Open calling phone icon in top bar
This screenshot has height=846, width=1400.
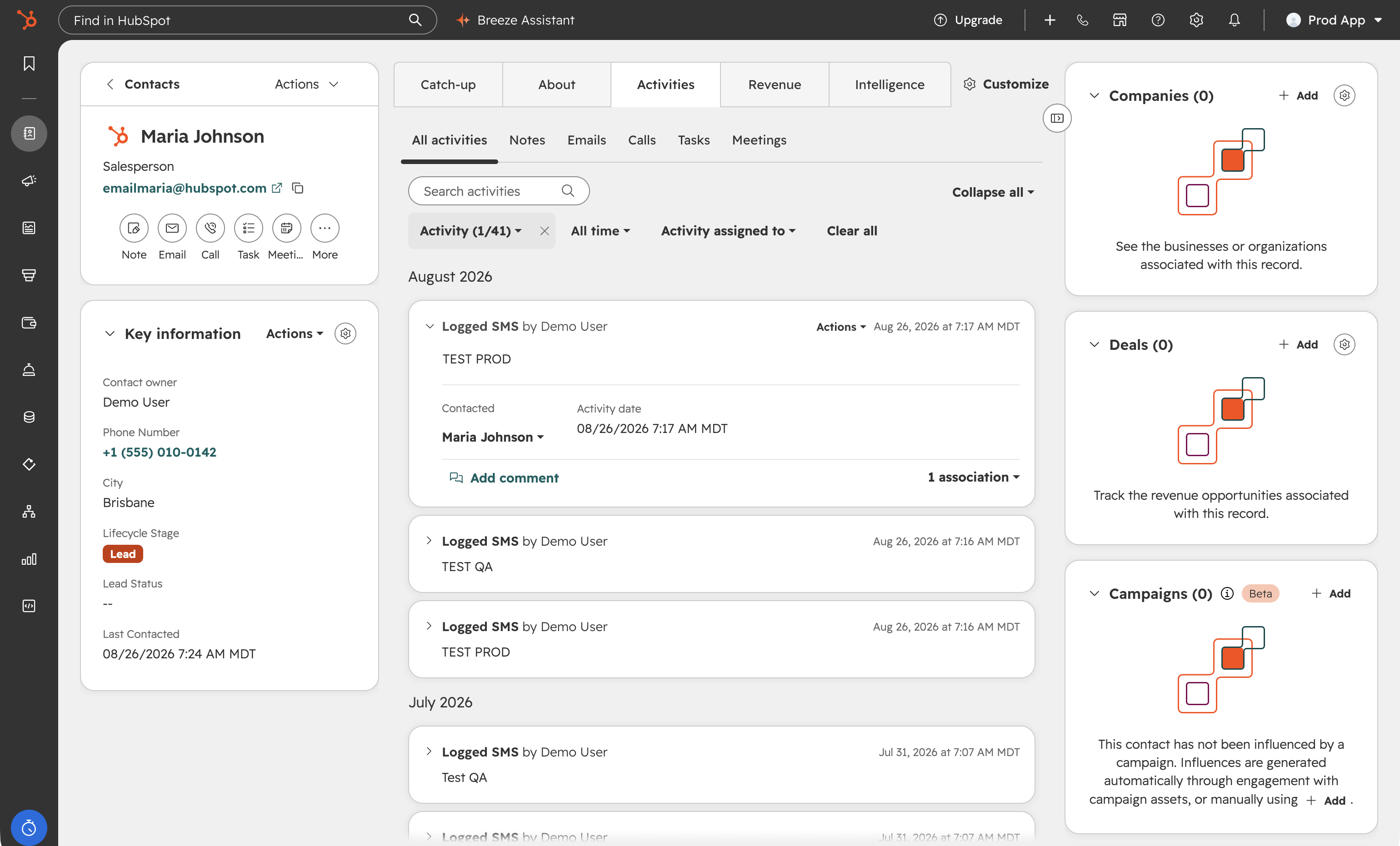pyautogui.click(x=1082, y=20)
